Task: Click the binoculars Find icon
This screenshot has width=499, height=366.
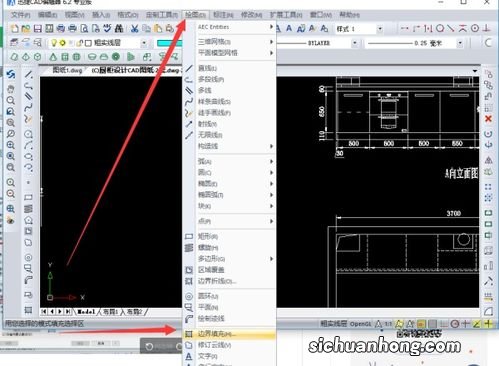Action: pyautogui.click(x=119, y=29)
